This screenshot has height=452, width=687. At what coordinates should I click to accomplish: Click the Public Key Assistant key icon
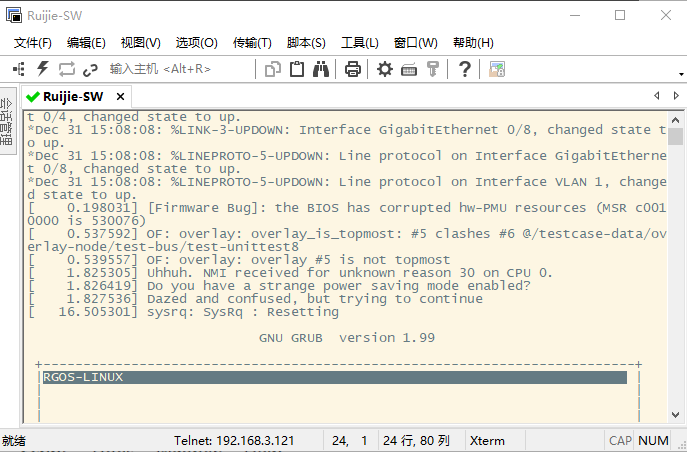pos(432,69)
